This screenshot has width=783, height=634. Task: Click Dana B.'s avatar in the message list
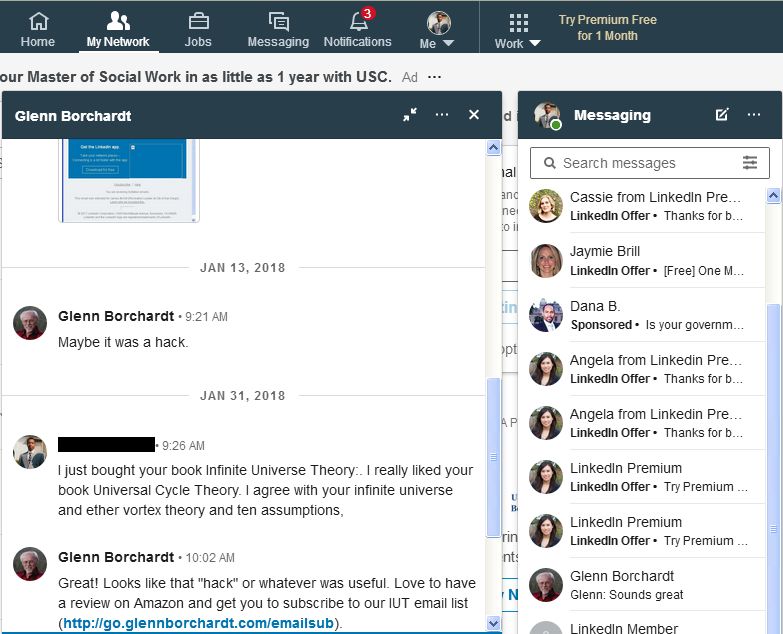click(x=546, y=315)
